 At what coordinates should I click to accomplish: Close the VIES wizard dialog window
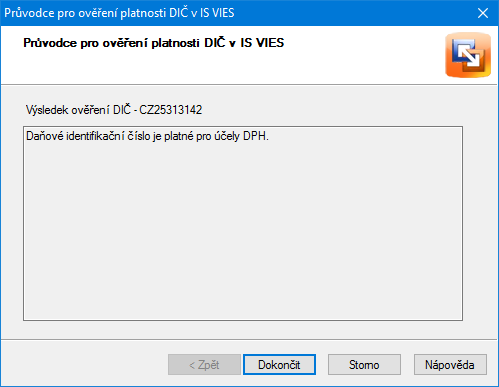(483, 13)
